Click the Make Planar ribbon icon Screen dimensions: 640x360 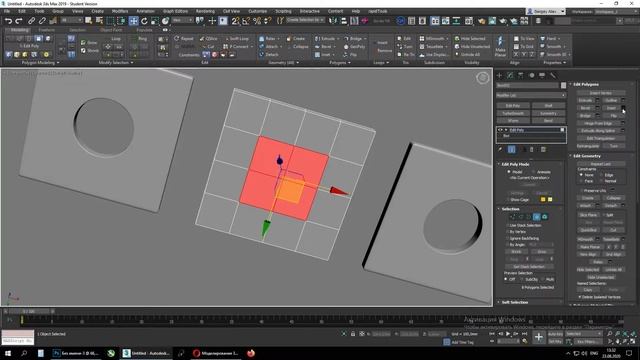[500, 47]
